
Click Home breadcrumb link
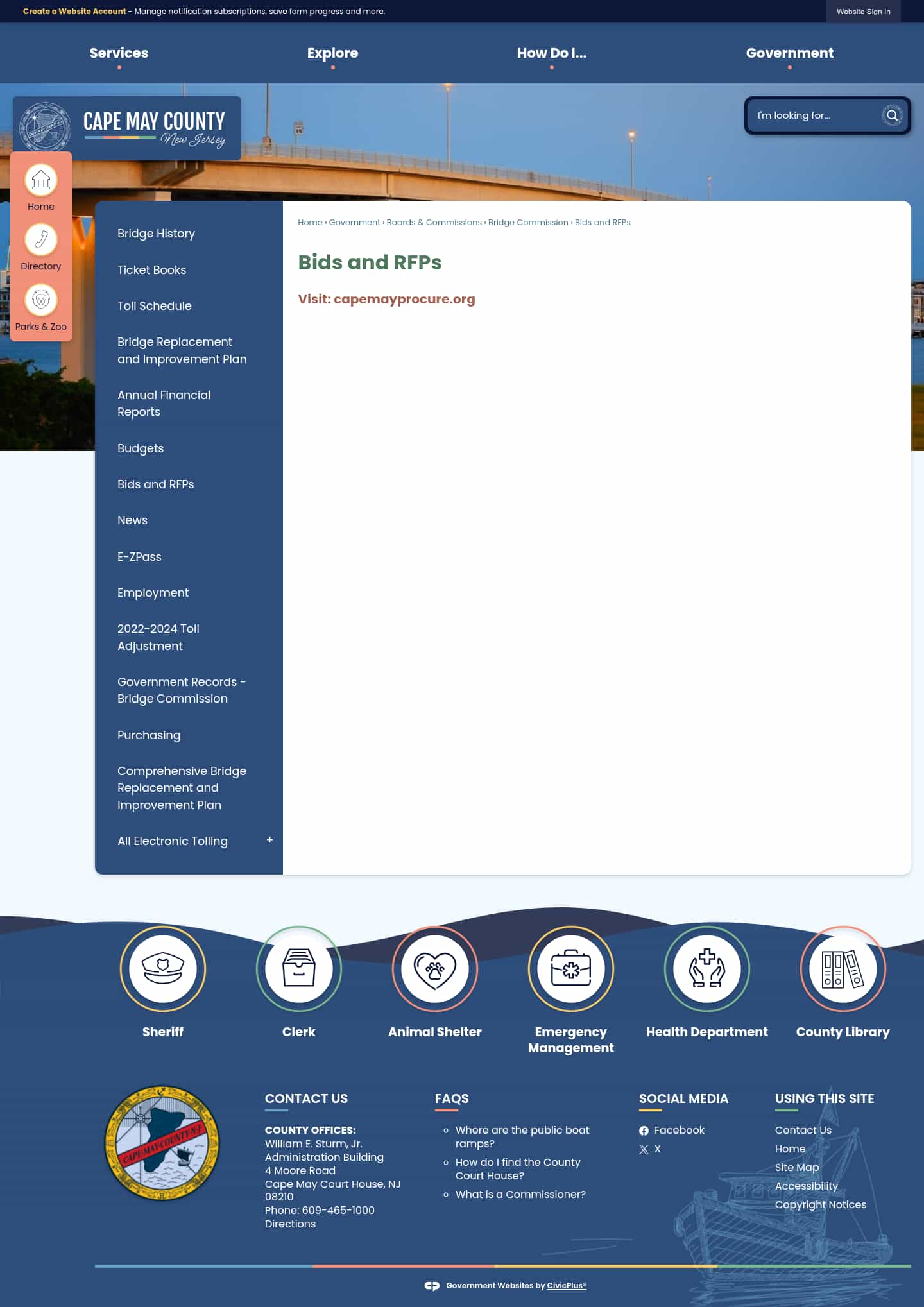tap(310, 223)
